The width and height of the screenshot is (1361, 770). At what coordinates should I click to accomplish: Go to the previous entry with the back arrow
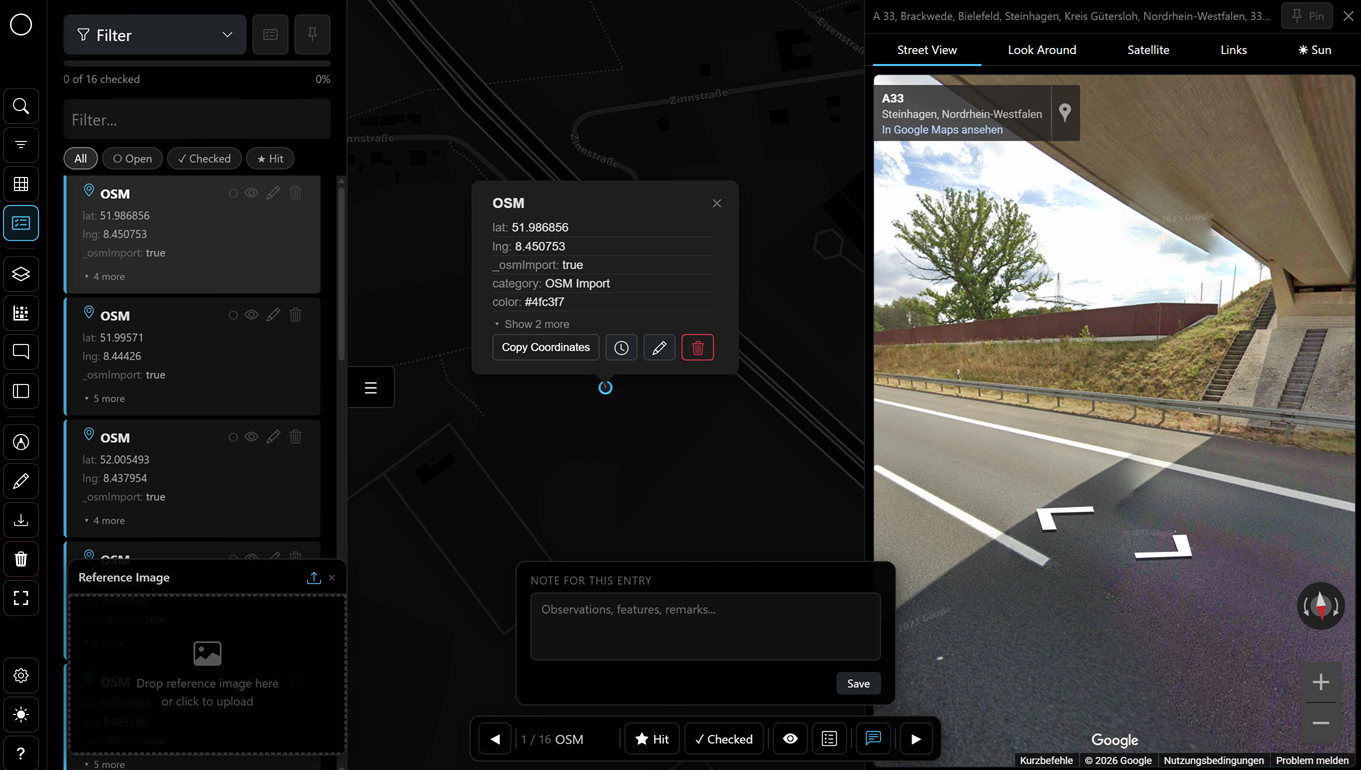click(x=495, y=739)
